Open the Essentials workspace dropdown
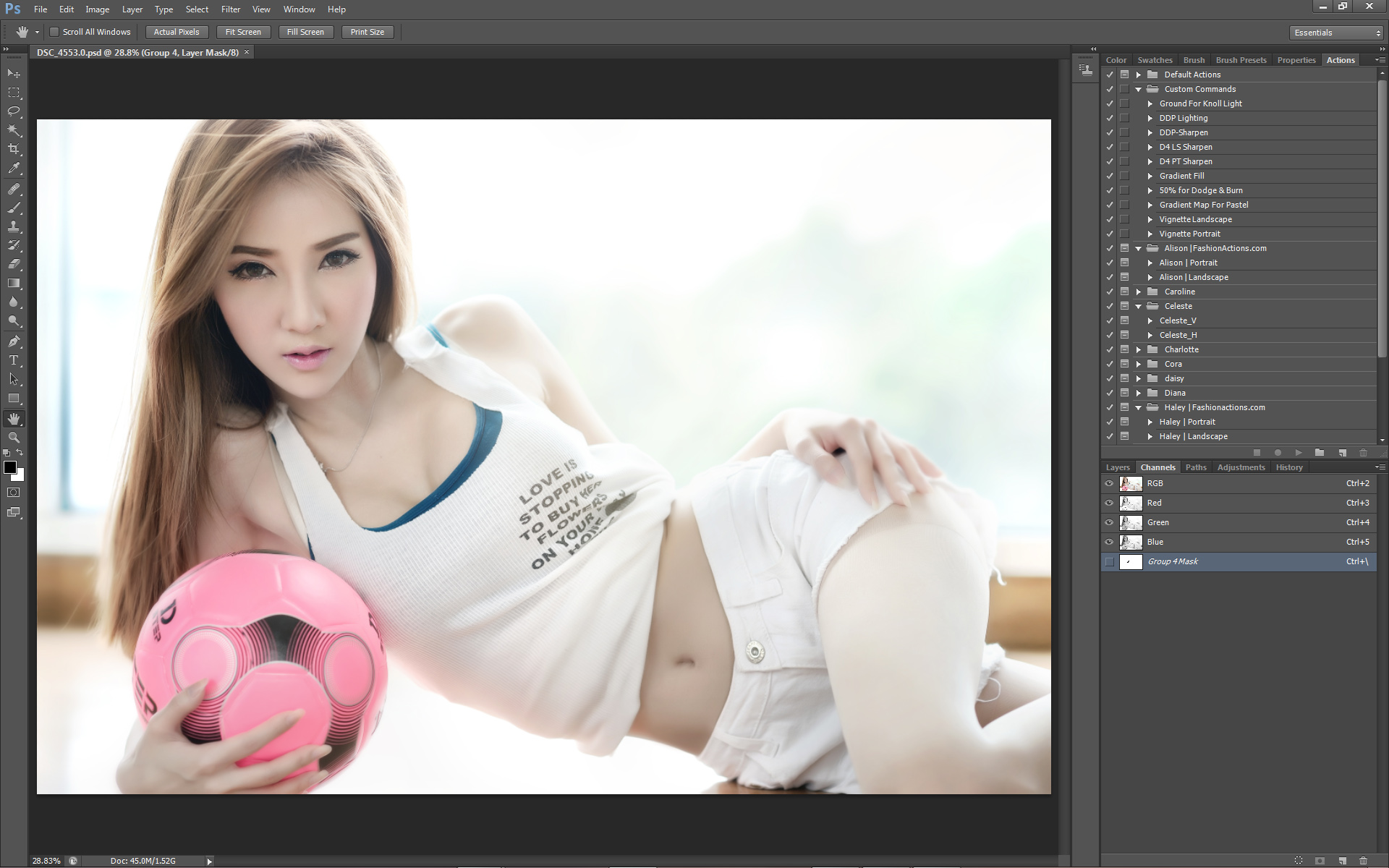1389x868 pixels. coord(1336,33)
